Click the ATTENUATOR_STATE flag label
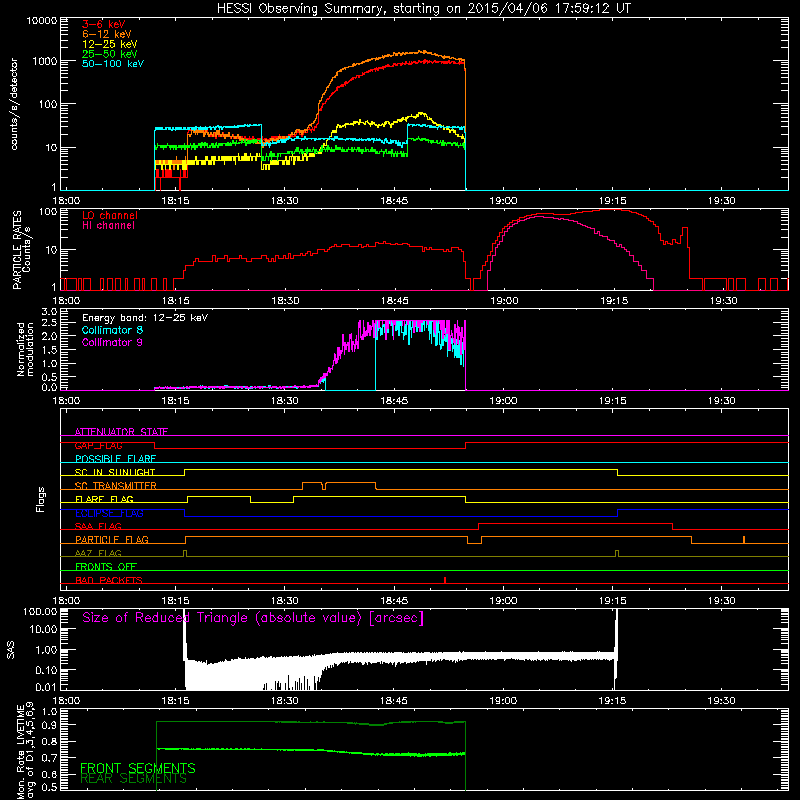Screen dimensions: 800x800 point(121,432)
